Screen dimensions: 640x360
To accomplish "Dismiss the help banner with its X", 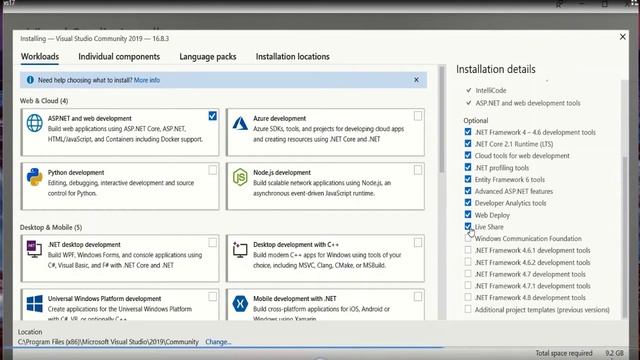I will [416, 80].
